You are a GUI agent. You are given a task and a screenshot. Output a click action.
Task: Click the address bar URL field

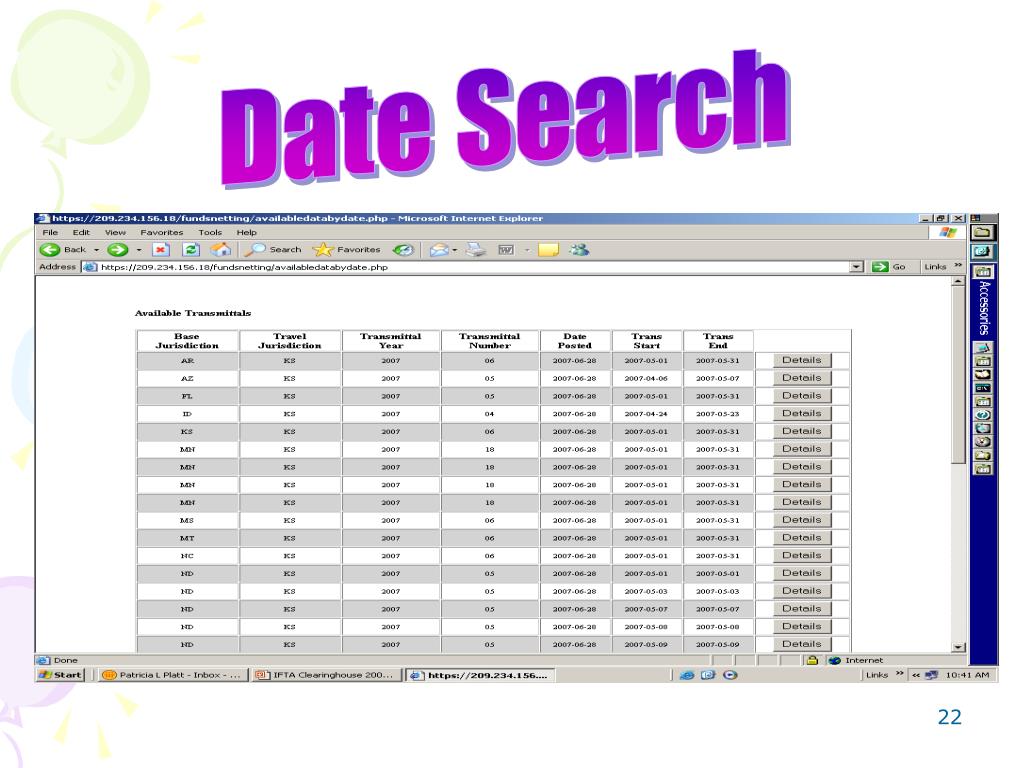473,267
